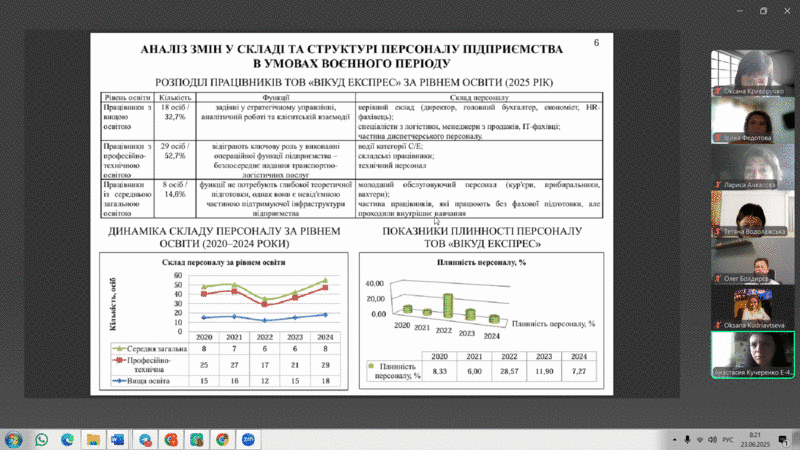Click value '16' in Вища освіта row

pyautogui.click(x=234, y=381)
